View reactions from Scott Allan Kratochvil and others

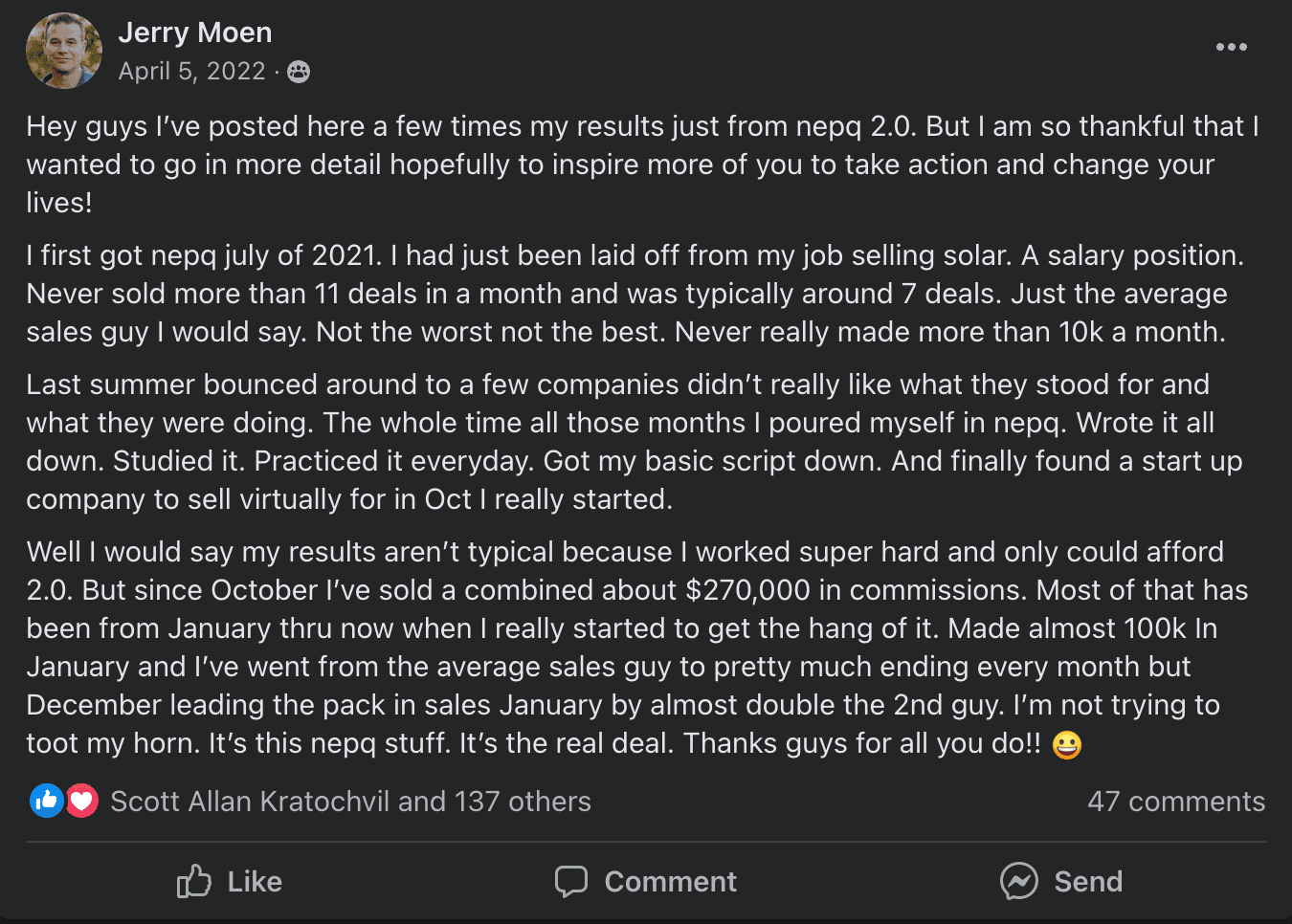(350, 802)
